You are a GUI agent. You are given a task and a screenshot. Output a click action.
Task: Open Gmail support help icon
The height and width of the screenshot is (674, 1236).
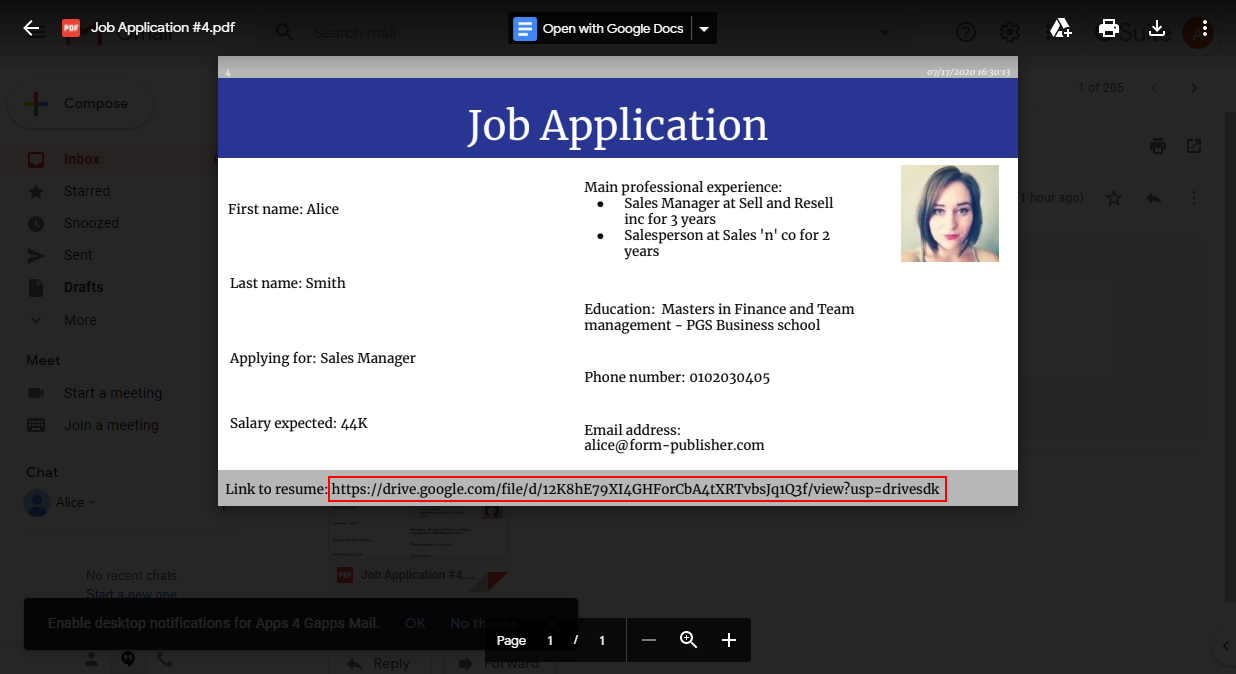(x=966, y=32)
